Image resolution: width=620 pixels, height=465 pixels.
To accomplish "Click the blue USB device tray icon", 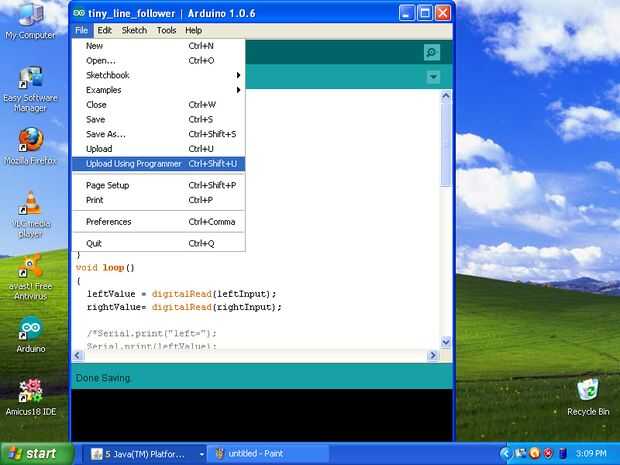I will (x=563, y=453).
